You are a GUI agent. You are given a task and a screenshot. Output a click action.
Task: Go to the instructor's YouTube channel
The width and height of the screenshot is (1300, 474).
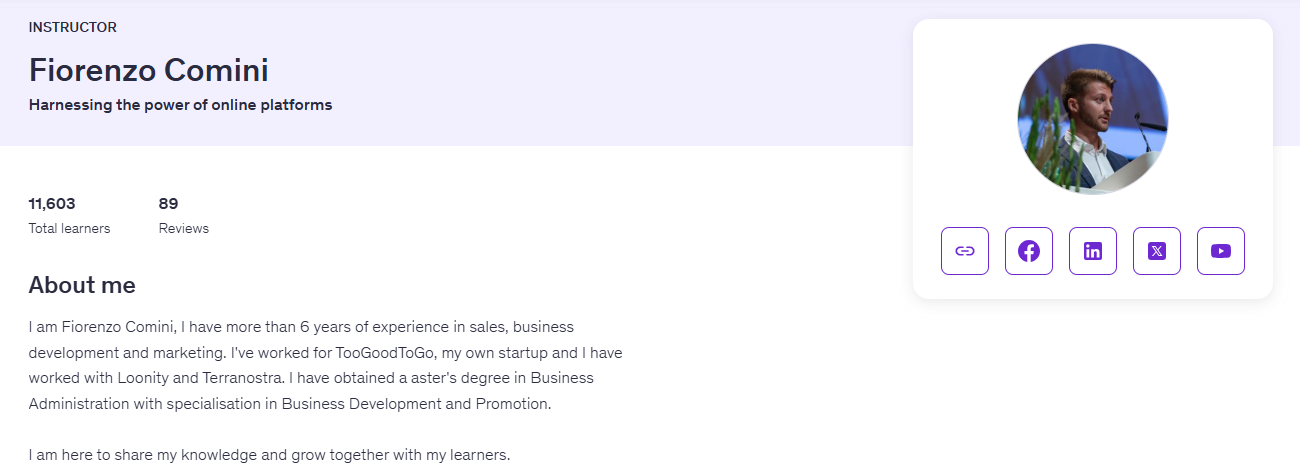click(1221, 251)
